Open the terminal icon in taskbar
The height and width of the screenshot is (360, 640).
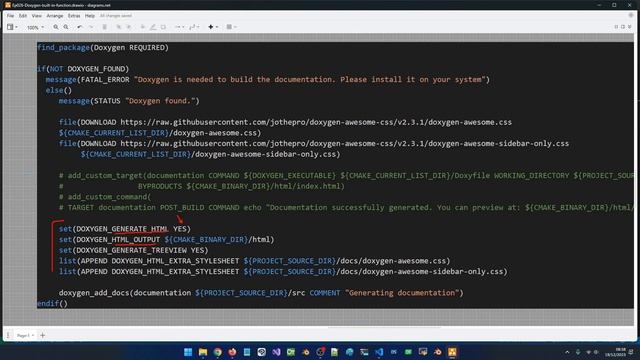[x=364, y=352]
